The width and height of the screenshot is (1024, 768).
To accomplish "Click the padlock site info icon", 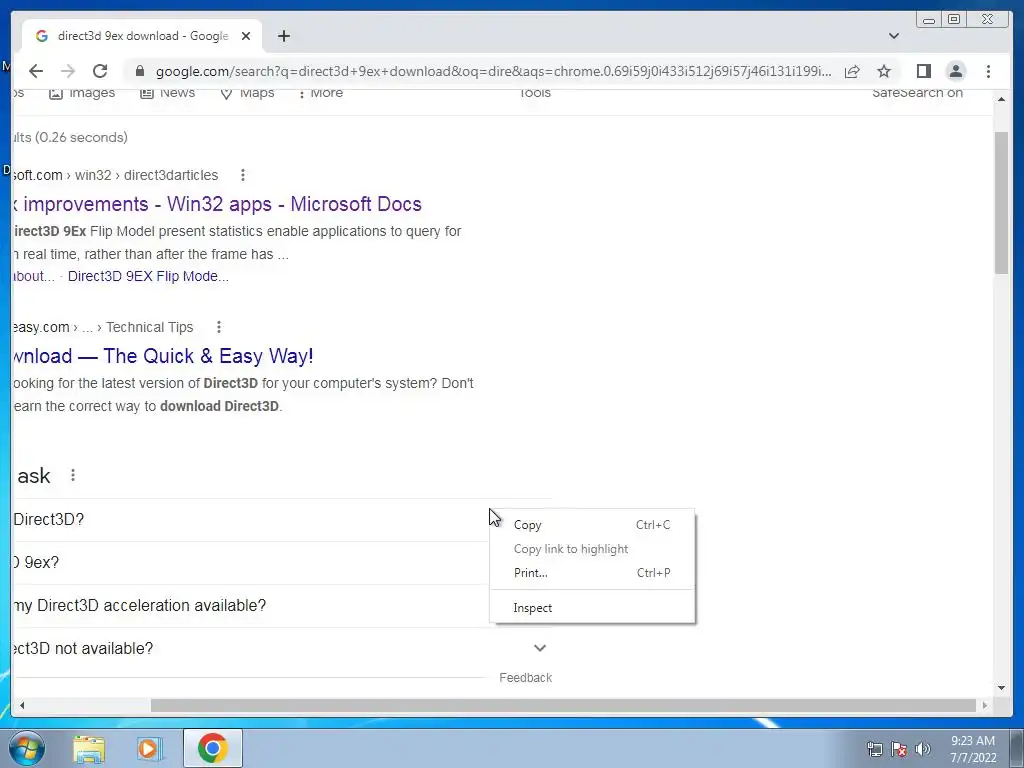I will coord(139,71).
